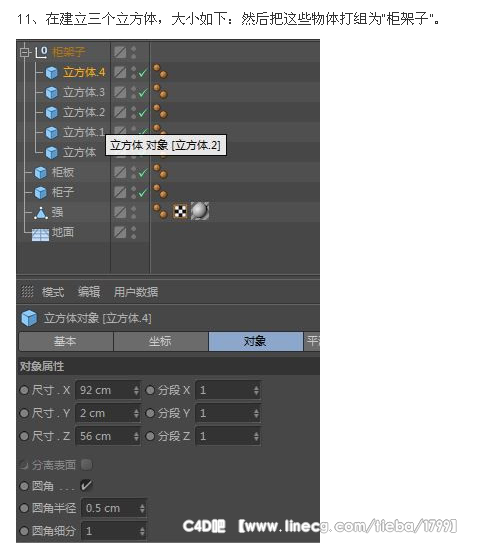Select the 立方体.2 cube icon

tap(52, 113)
